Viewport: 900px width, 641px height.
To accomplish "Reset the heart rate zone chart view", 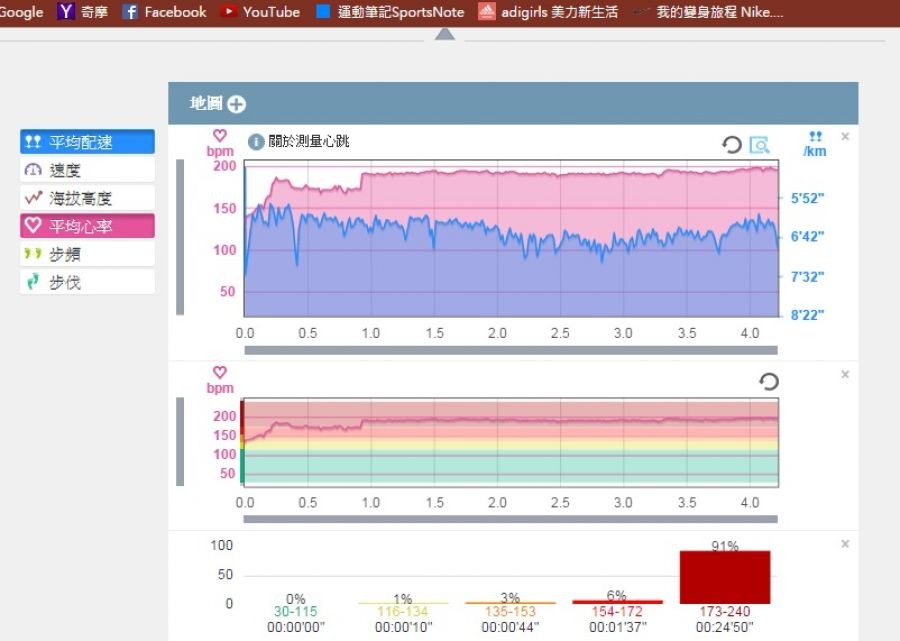I will 769,381.
